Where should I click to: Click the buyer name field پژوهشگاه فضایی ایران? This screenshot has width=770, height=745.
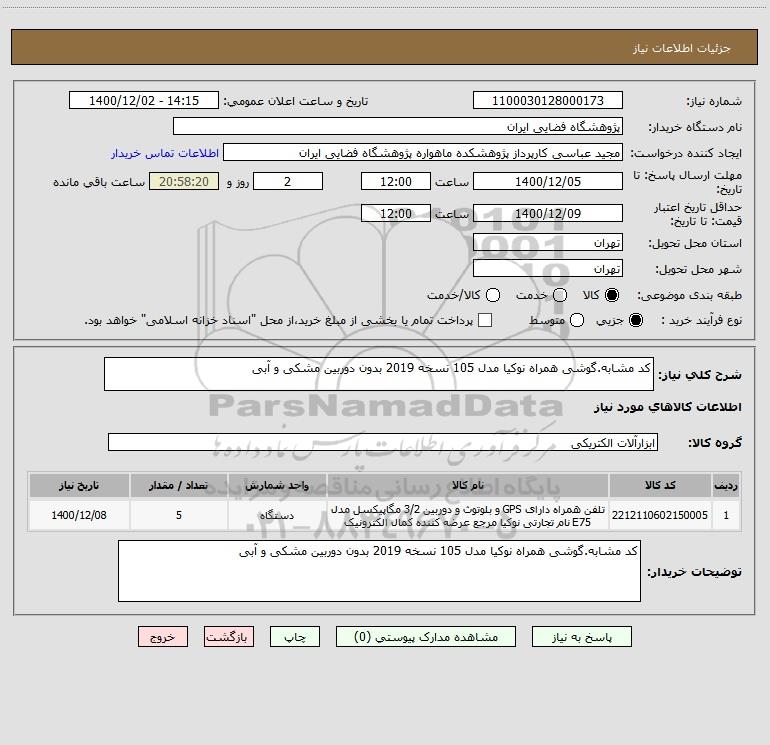(x=398, y=127)
